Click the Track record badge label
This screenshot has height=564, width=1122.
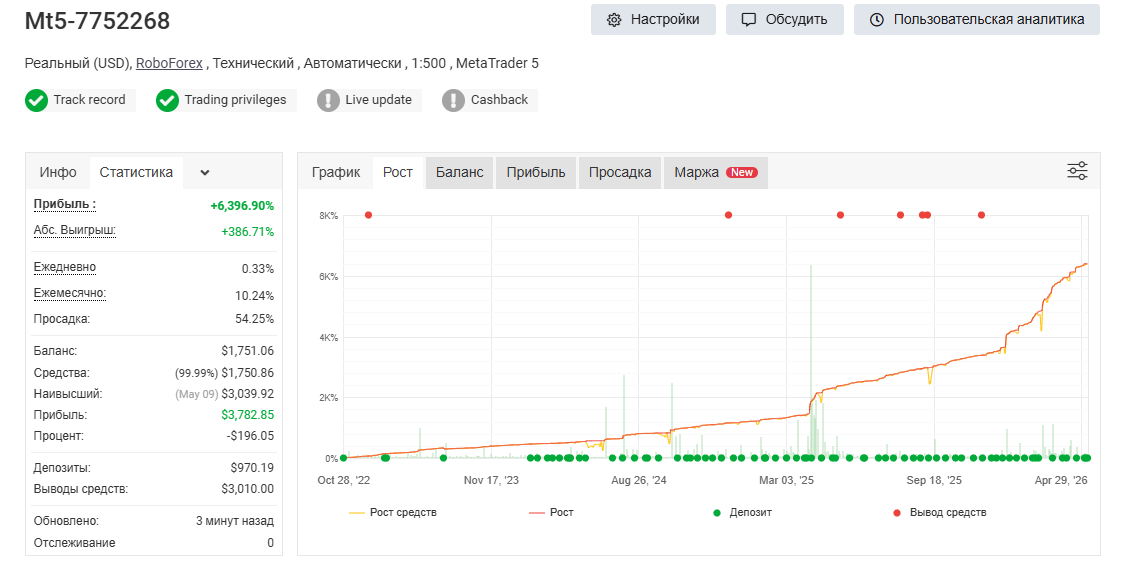pyautogui.click(x=89, y=99)
